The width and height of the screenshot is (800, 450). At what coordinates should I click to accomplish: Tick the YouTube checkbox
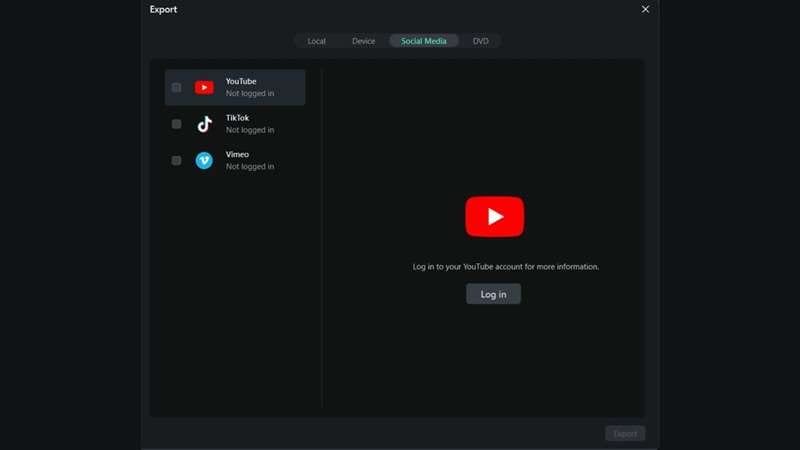(x=177, y=88)
